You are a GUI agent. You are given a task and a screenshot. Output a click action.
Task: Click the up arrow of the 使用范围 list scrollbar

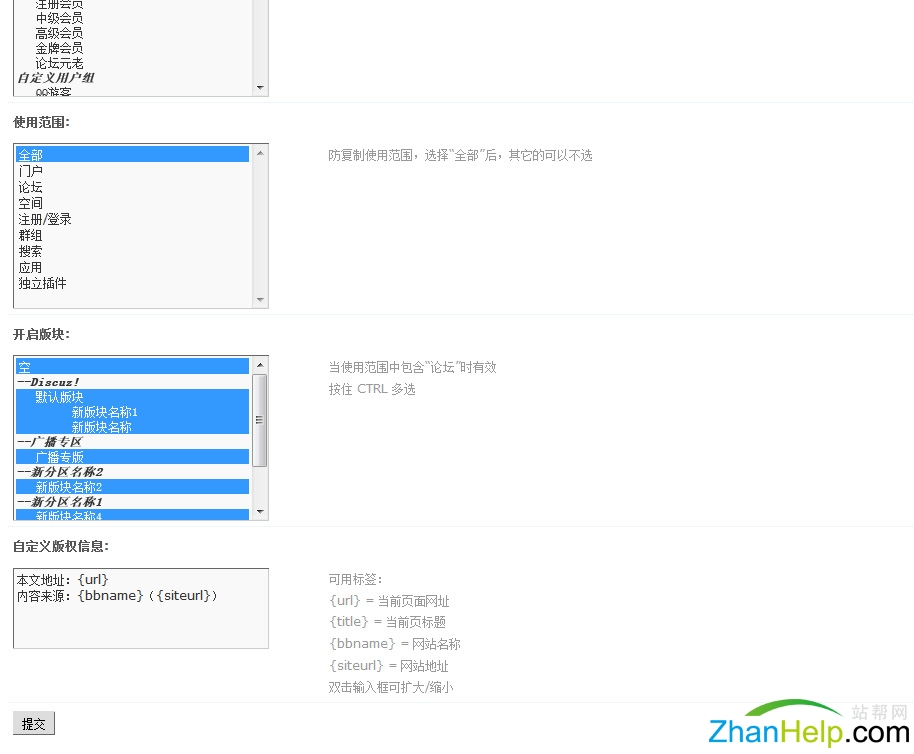tap(260, 153)
